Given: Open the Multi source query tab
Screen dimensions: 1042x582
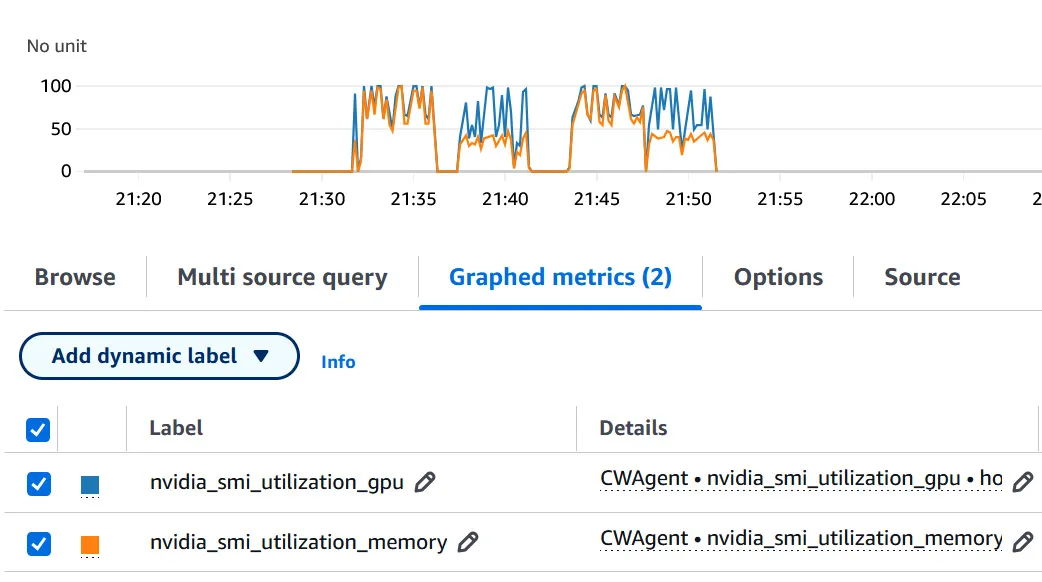Looking at the screenshot, I should pos(281,277).
